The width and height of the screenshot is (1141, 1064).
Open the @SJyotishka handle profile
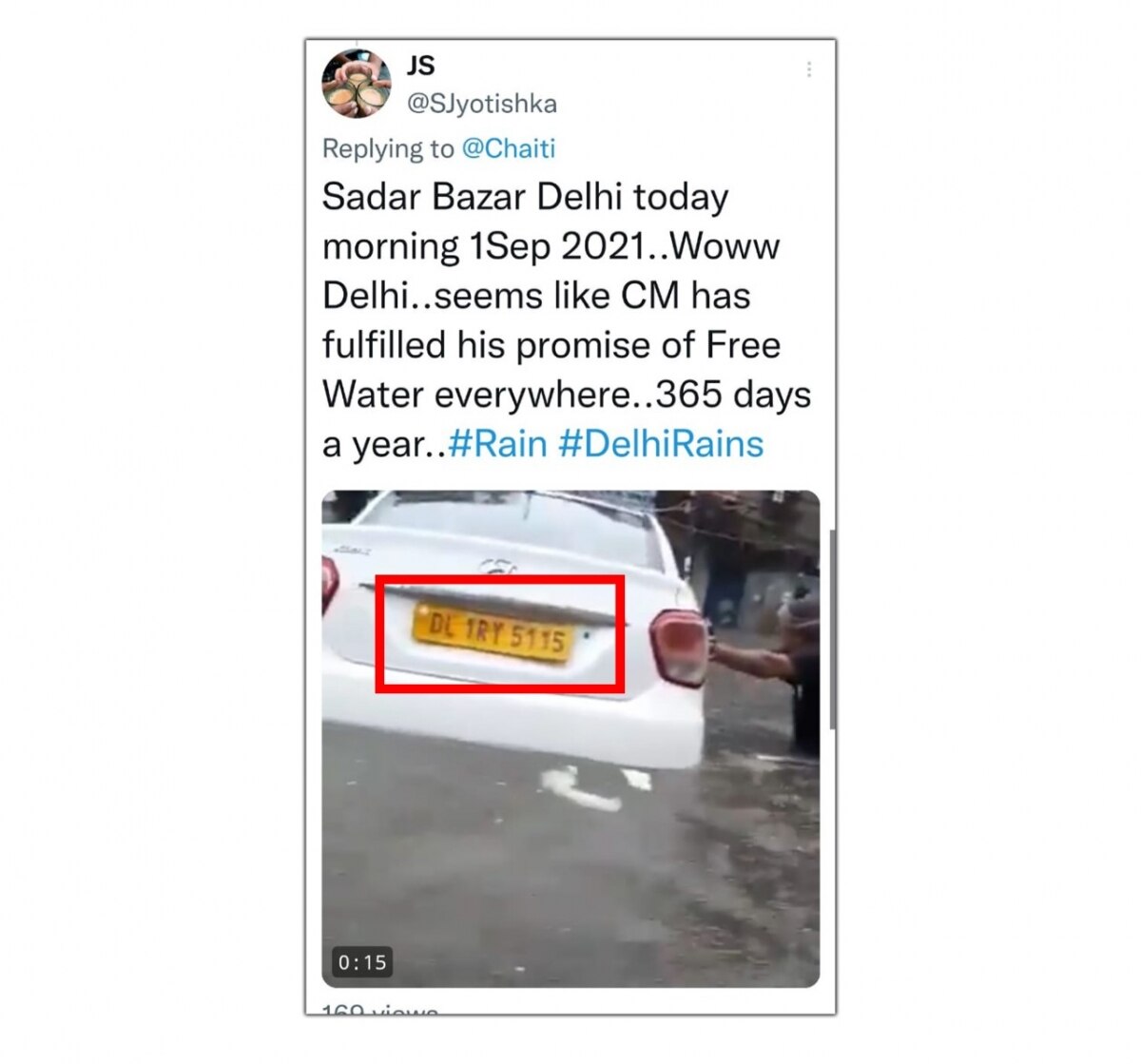(482, 104)
